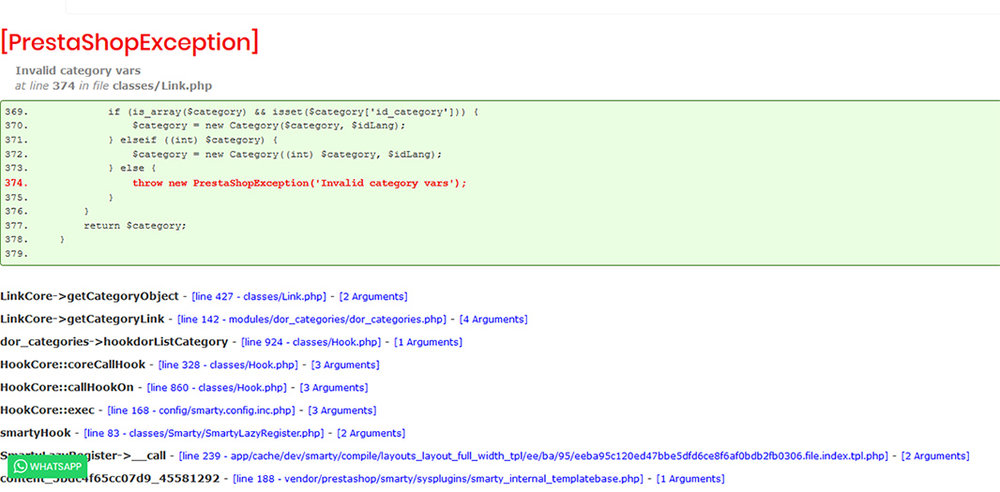Click the WhatsApp logo icon
The width and height of the screenshot is (1000, 492).
(20, 466)
